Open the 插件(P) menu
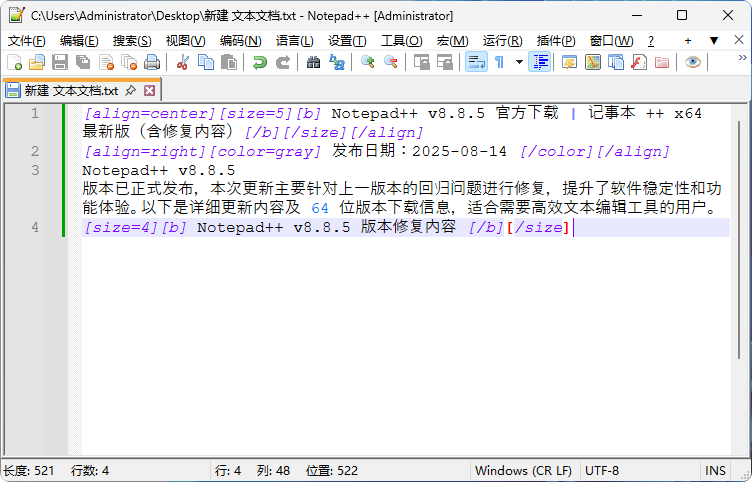752x482 pixels. [556, 41]
